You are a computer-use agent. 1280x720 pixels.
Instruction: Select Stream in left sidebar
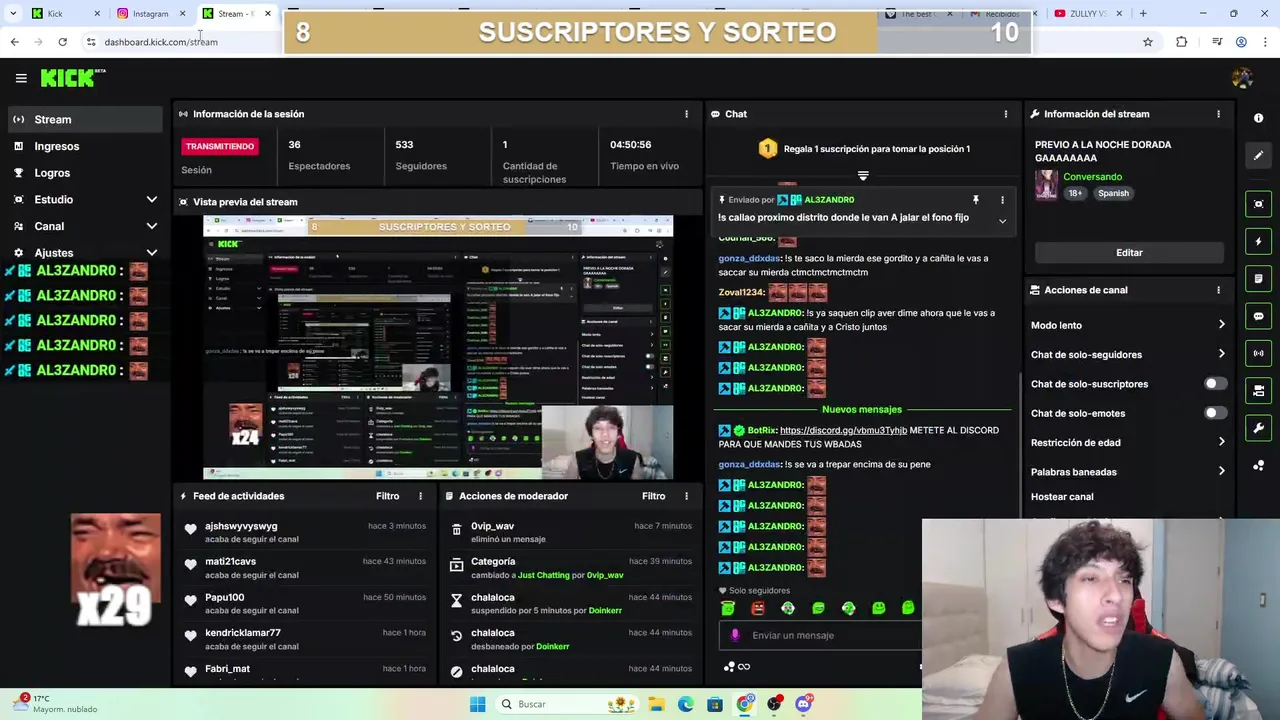[85, 119]
